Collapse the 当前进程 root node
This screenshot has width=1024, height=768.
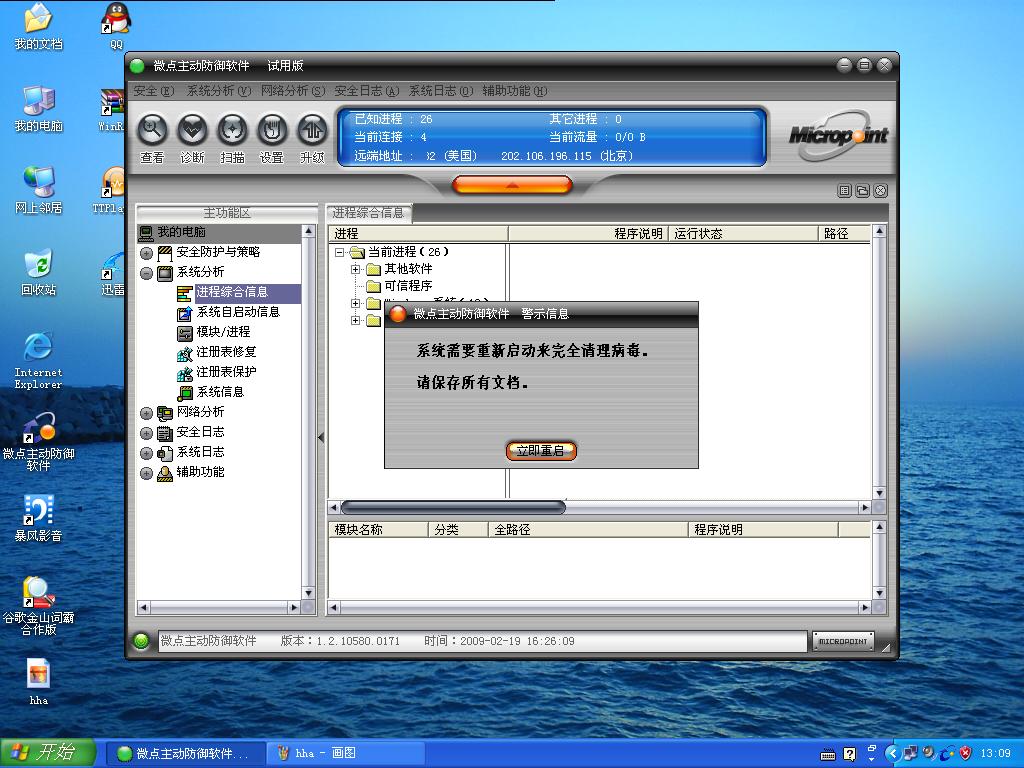[x=340, y=252]
